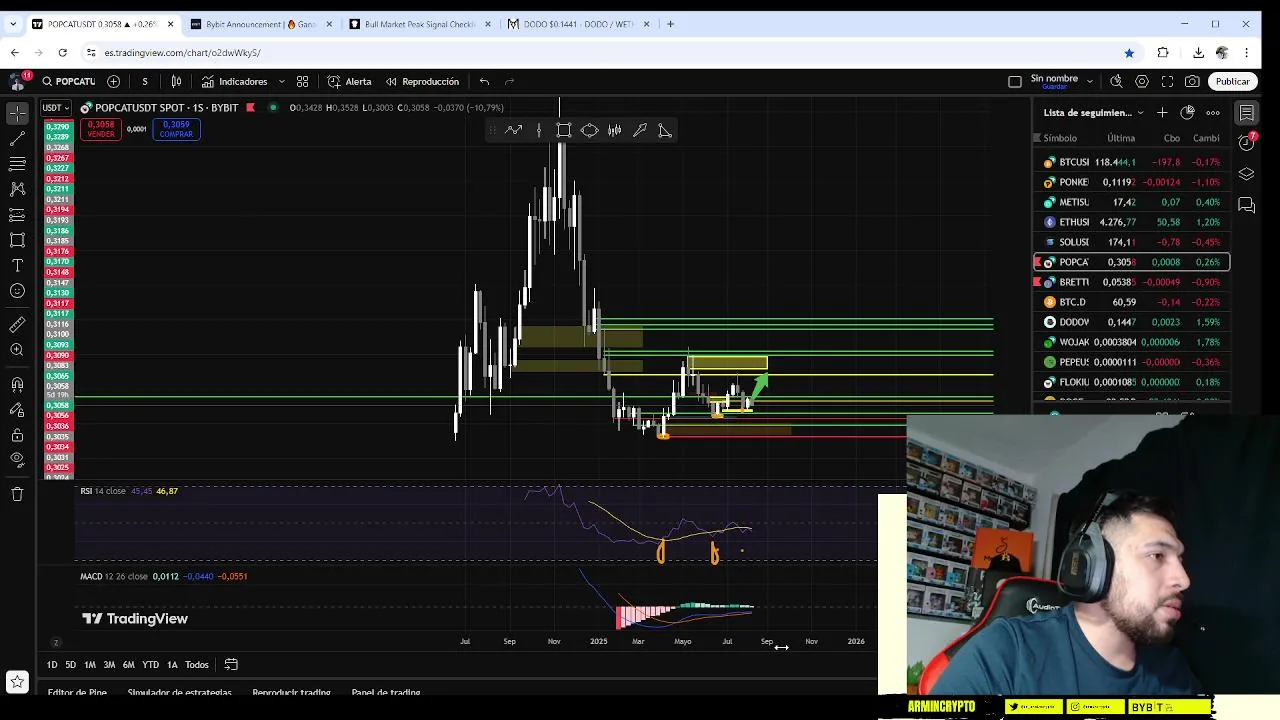Select DODOV row in the watchlist
The image size is (1280, 720).
[x=1131, y=322]
